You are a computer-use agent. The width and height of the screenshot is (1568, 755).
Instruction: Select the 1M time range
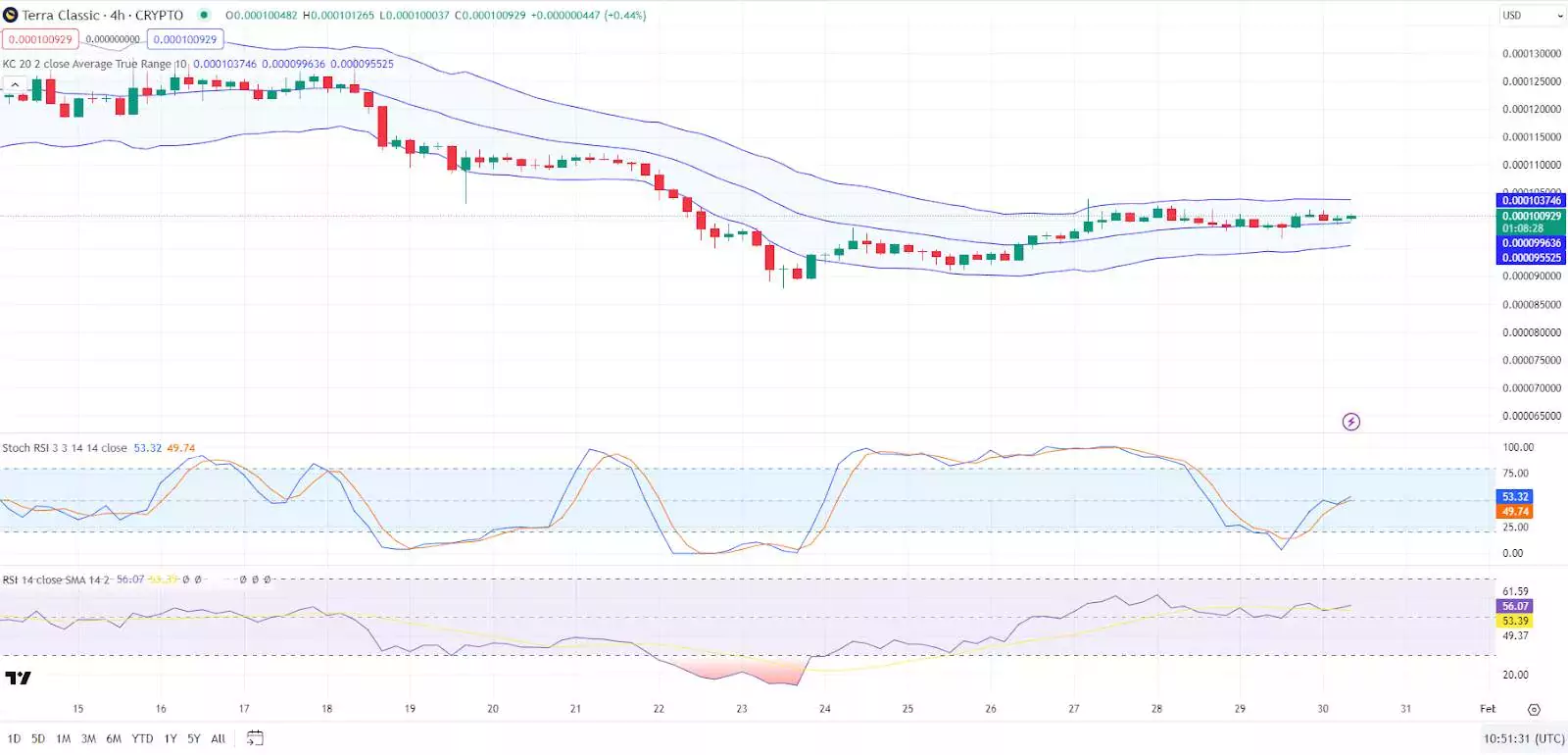click(x=63, y=738)
